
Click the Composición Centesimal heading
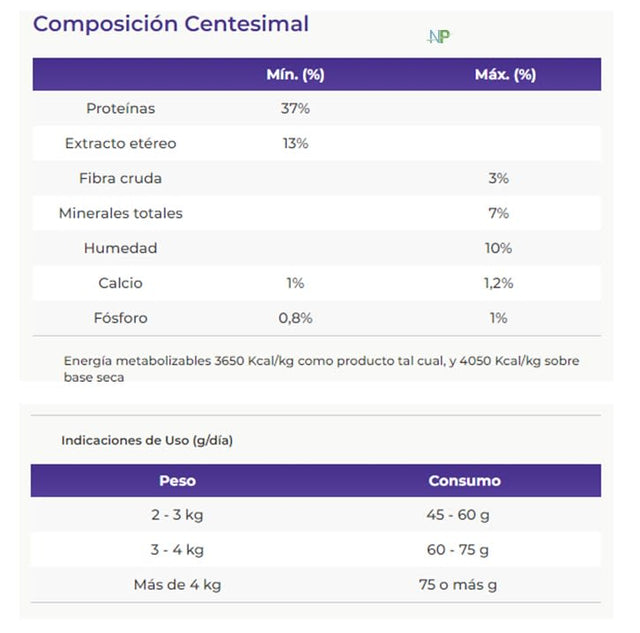(x=171, y=24)
